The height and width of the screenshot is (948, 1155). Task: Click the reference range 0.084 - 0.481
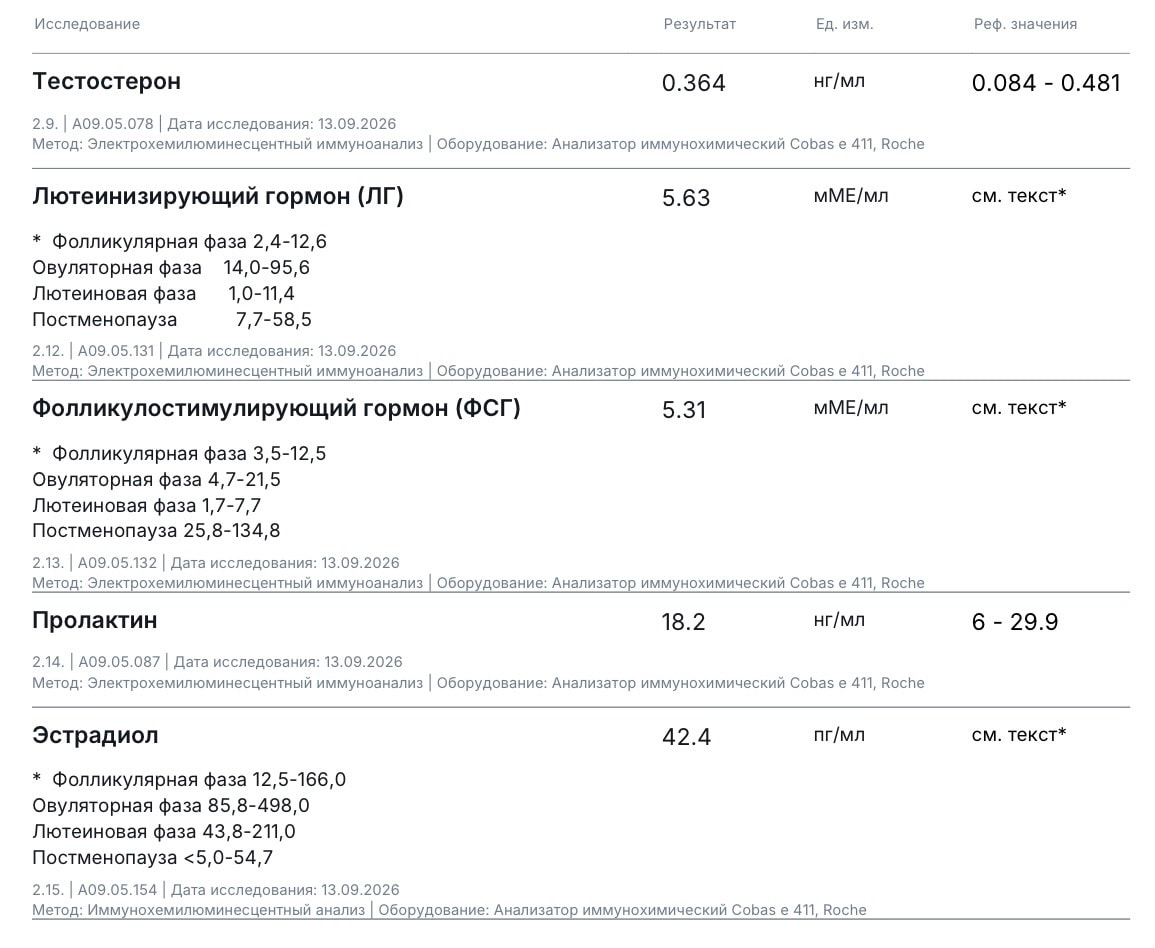click(x=1046, y=82)
